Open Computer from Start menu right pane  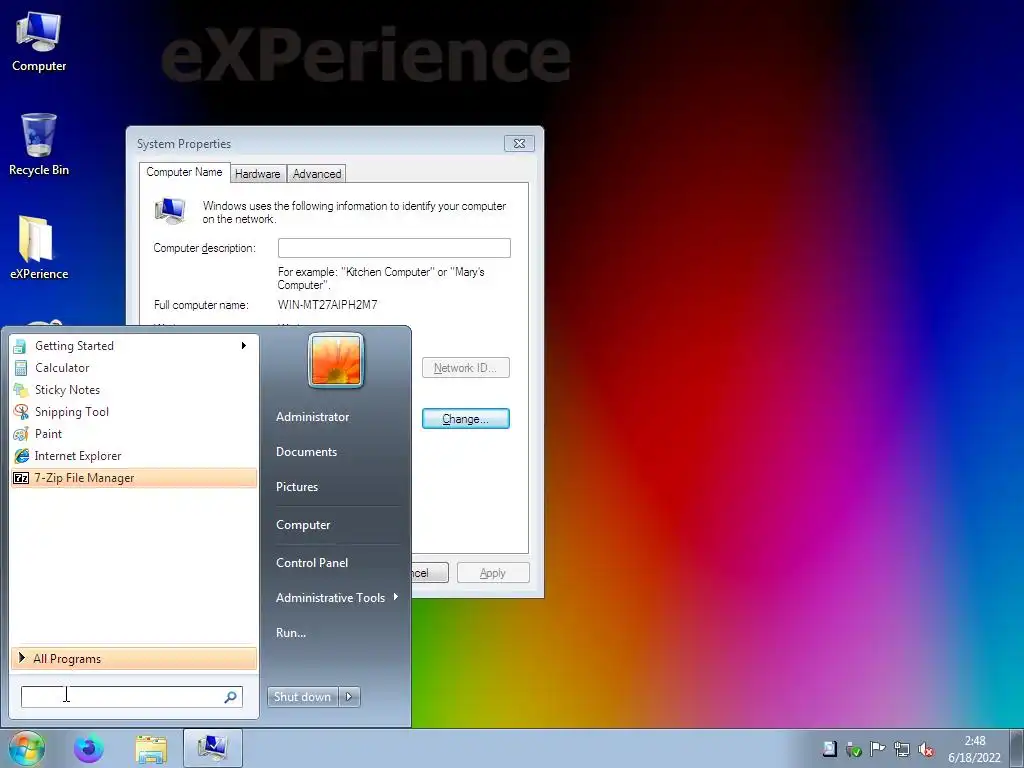coord(303,525)
